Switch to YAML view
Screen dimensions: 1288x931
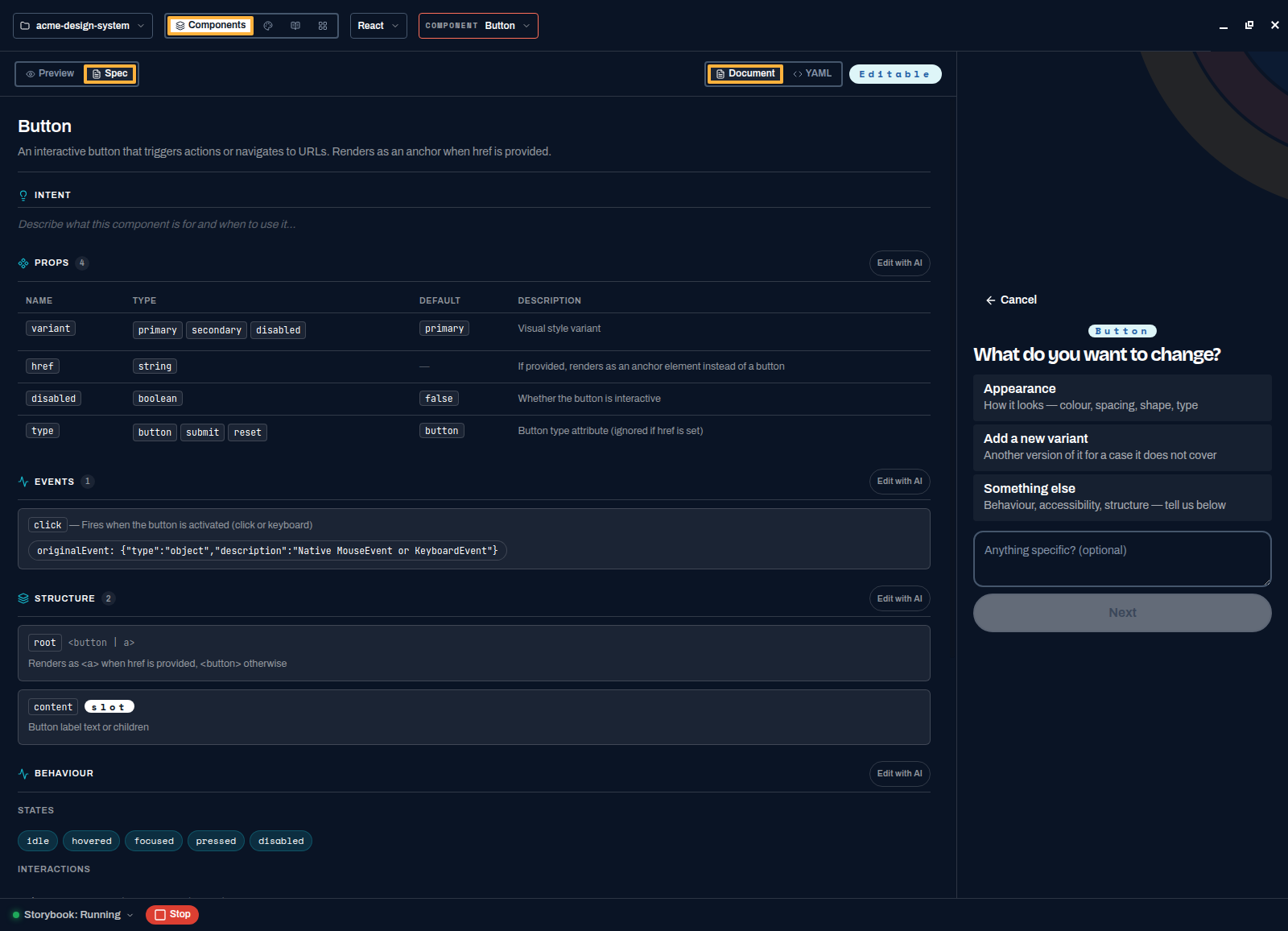(x=812, y=73)
